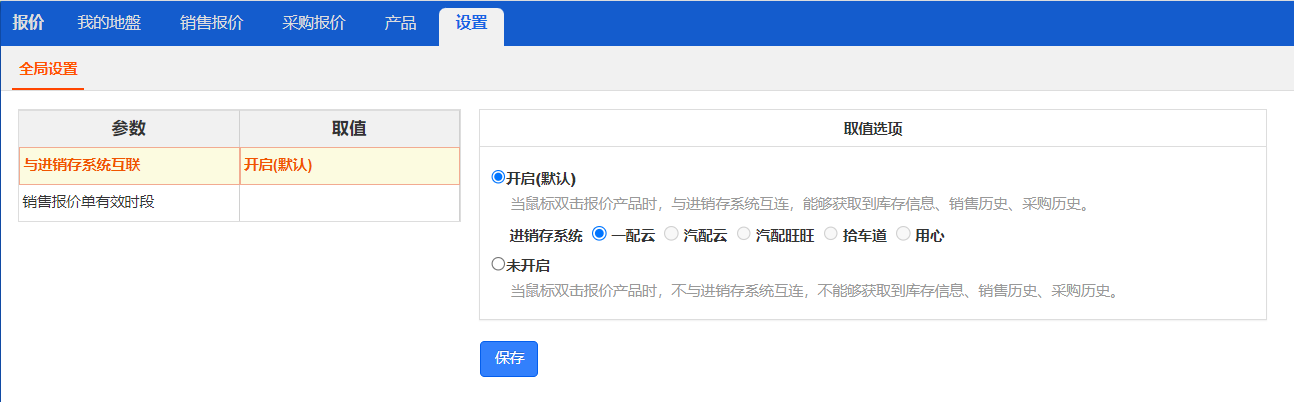Select the 销售报价单有效时段 parameter row
1294x402 pixels.
point(129,202)
